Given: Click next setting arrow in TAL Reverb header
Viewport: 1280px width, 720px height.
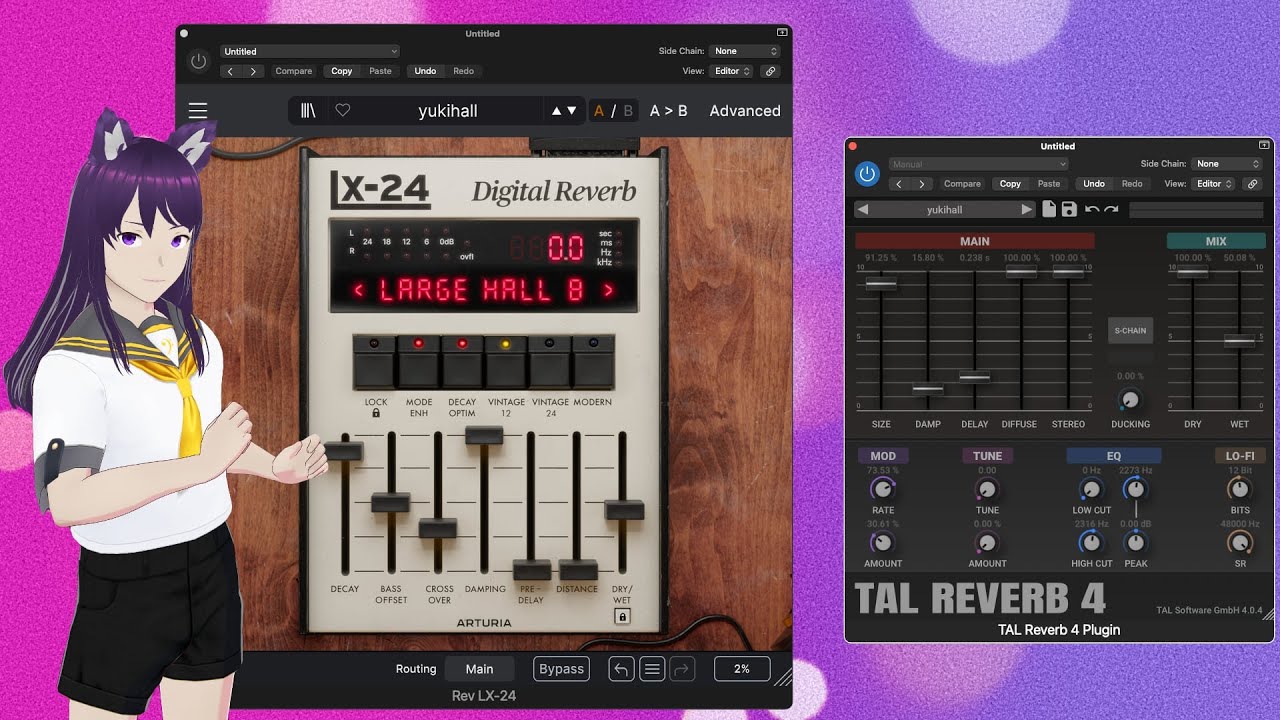Looking at the screenshot, I should pos(922,184).
